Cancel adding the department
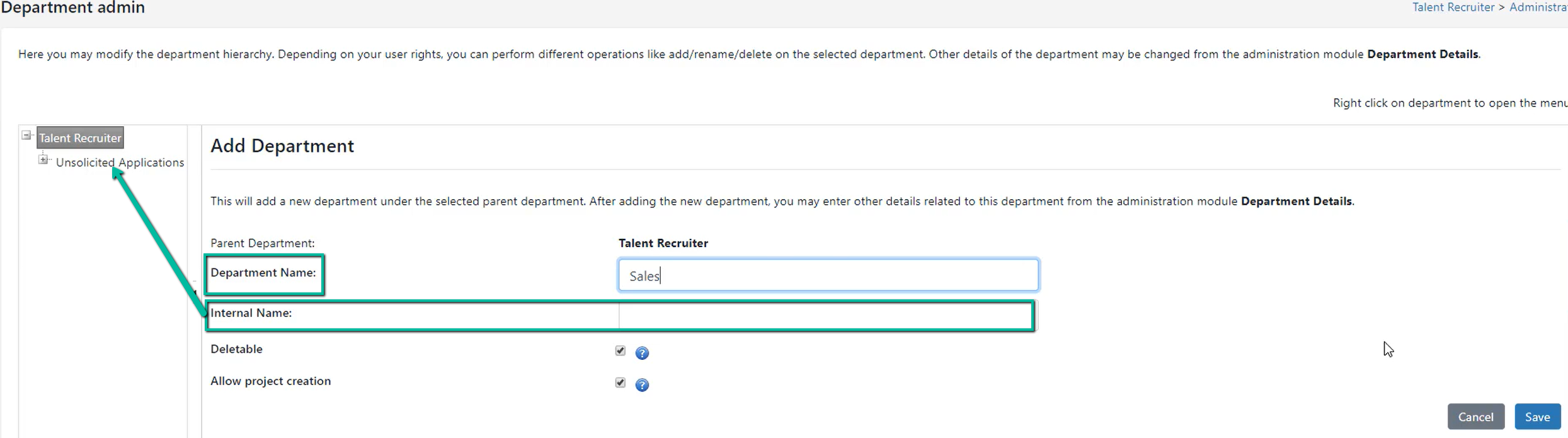The image size is (1568, 438). point(1475,417)
